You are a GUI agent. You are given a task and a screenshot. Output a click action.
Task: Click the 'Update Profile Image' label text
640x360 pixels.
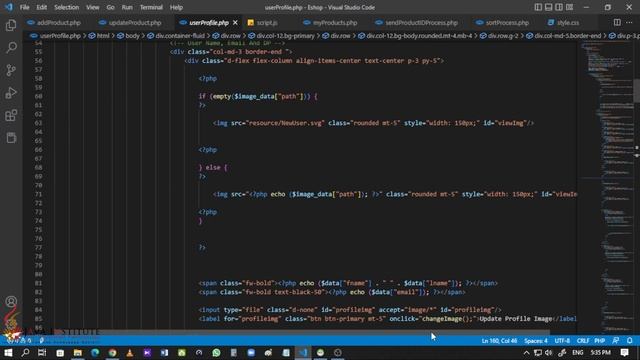pyautogui.click(x=516, y=319)
